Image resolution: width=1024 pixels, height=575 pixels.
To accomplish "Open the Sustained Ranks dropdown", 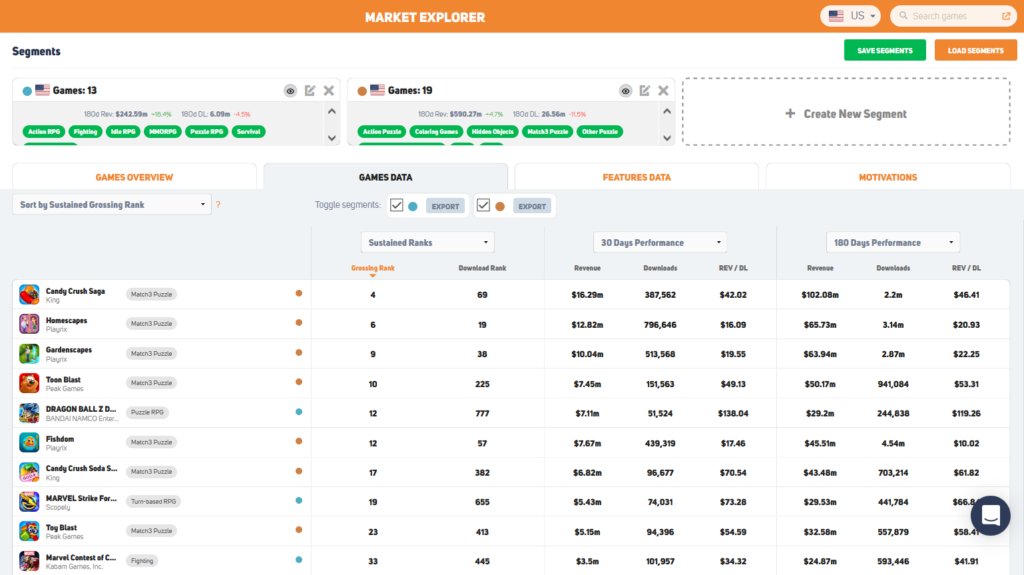I will (x=427, y=242).
